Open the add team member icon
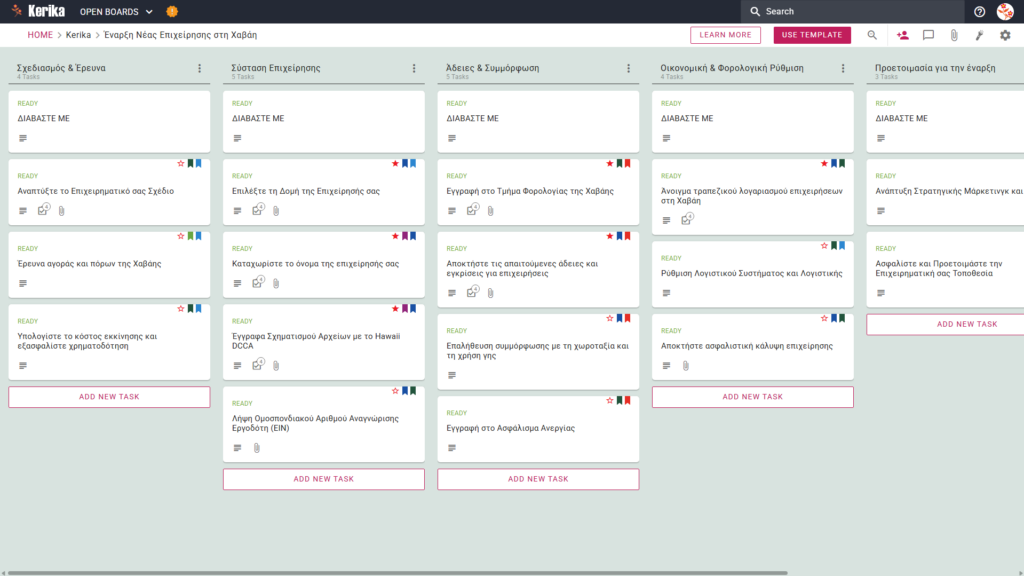Screen dimensions: 1024x576 point(903,35)
